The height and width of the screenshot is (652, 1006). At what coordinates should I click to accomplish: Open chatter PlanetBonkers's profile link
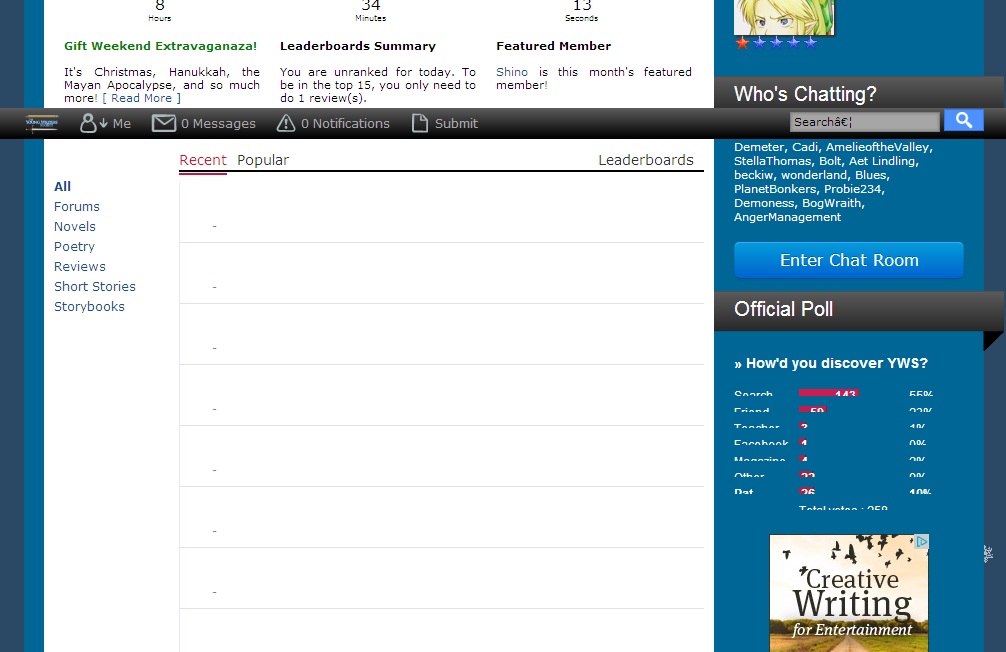[775, 189]
